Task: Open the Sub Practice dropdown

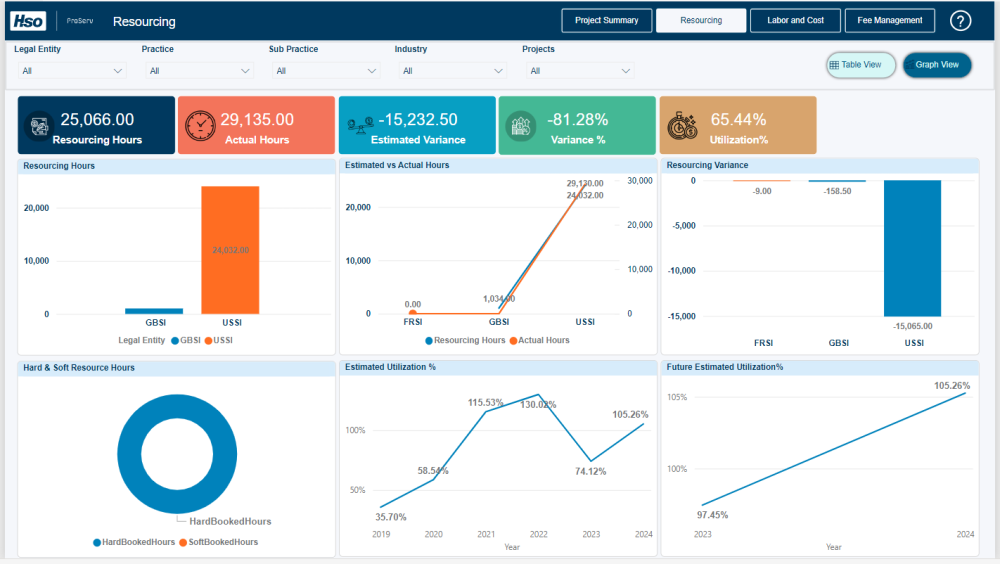Action: click(x=326, y=71)
